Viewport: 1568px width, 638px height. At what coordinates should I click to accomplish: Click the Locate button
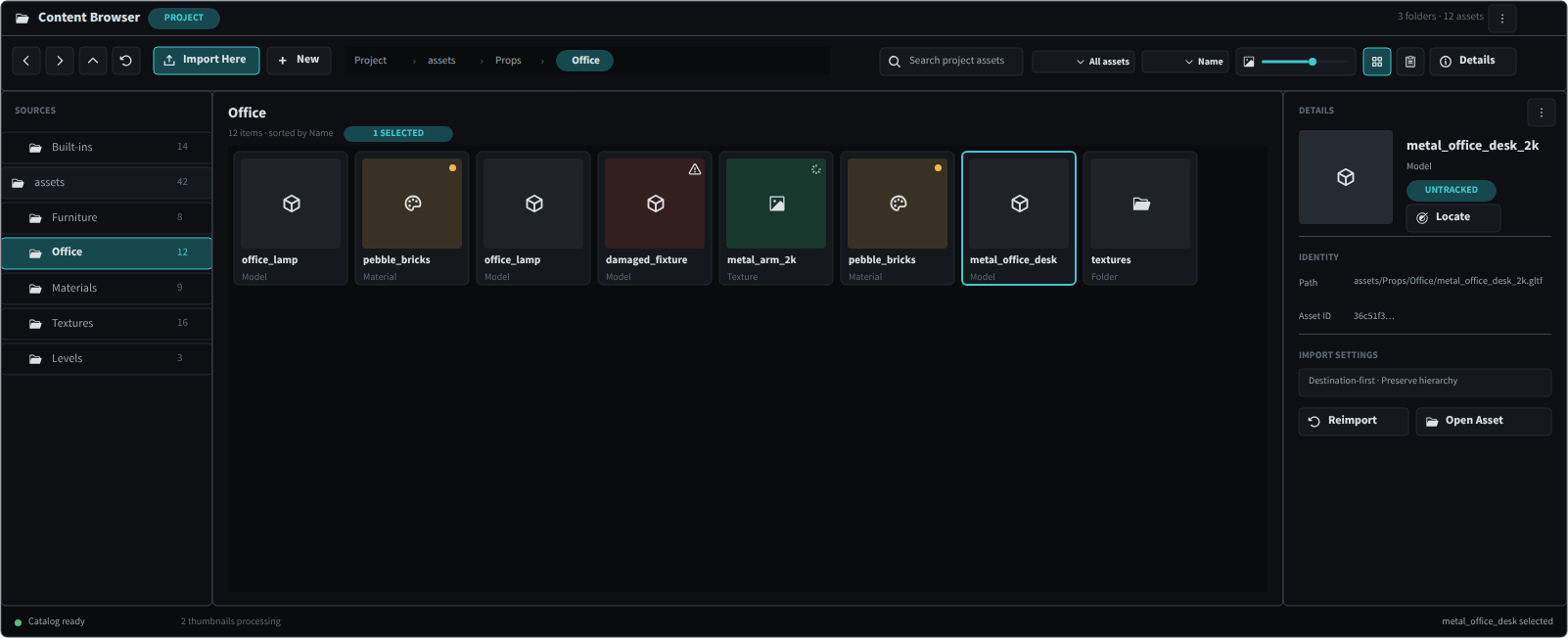pyautogui.click(x=1453, y=217)
